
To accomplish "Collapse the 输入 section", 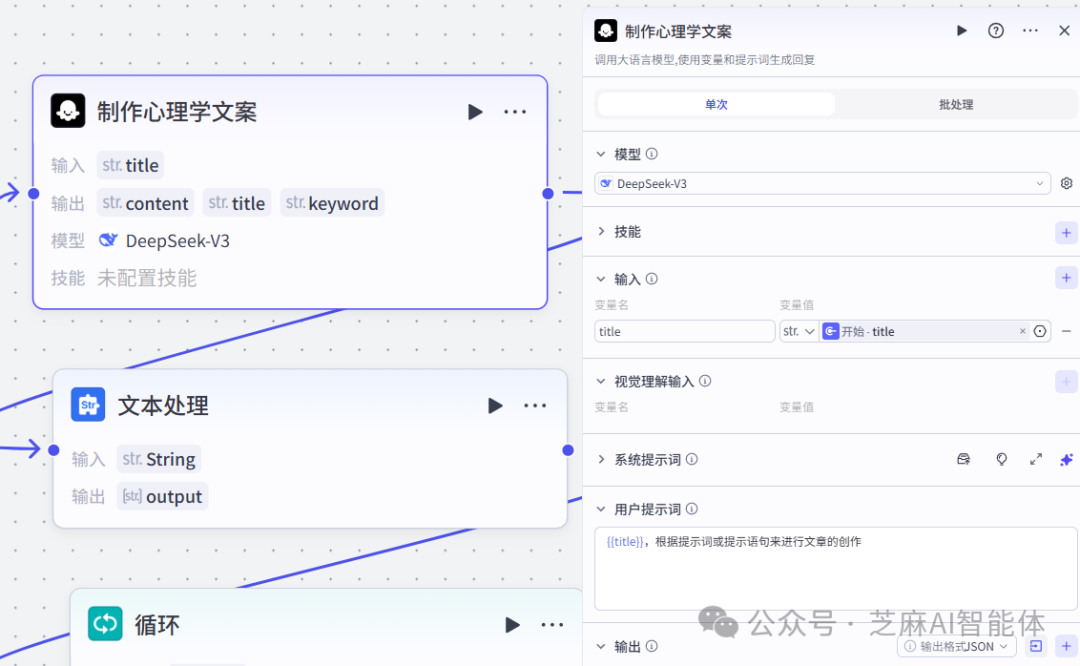I will tap(601, 279).
